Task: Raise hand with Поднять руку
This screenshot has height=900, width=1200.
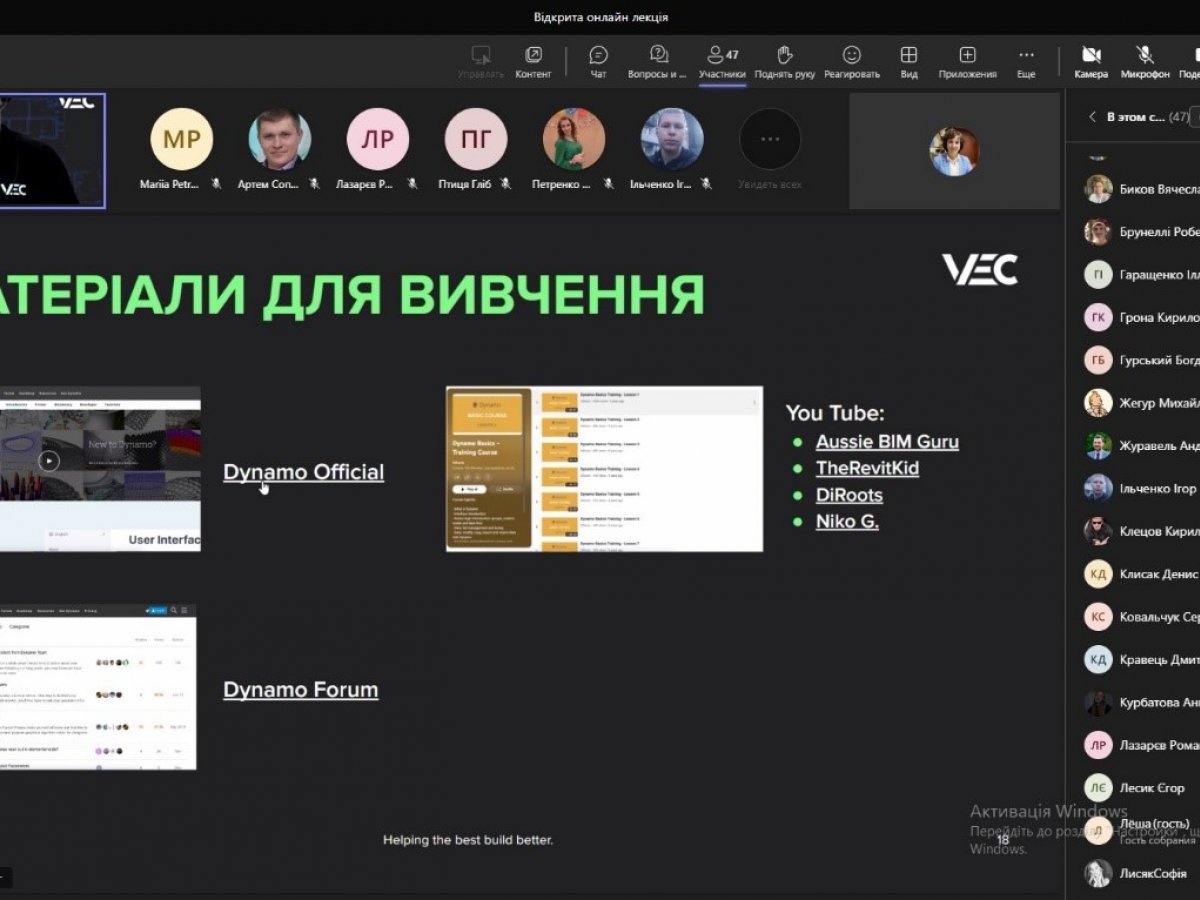Action: pyautogui.click(x=784, y=61)
